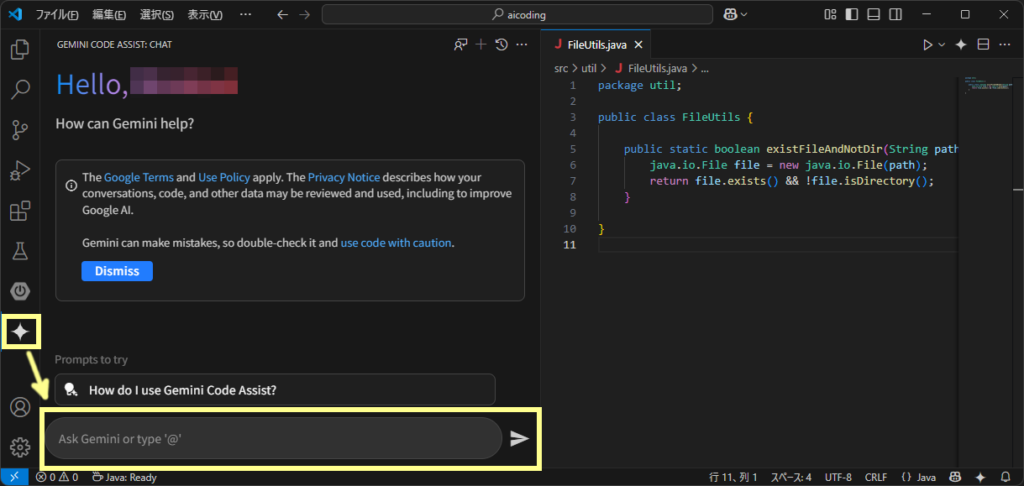Image resolution: width=1024 pixels, height=486 pixels.
Task: Click the Gemini sparkle in status bar
Action: pos(980,478)
